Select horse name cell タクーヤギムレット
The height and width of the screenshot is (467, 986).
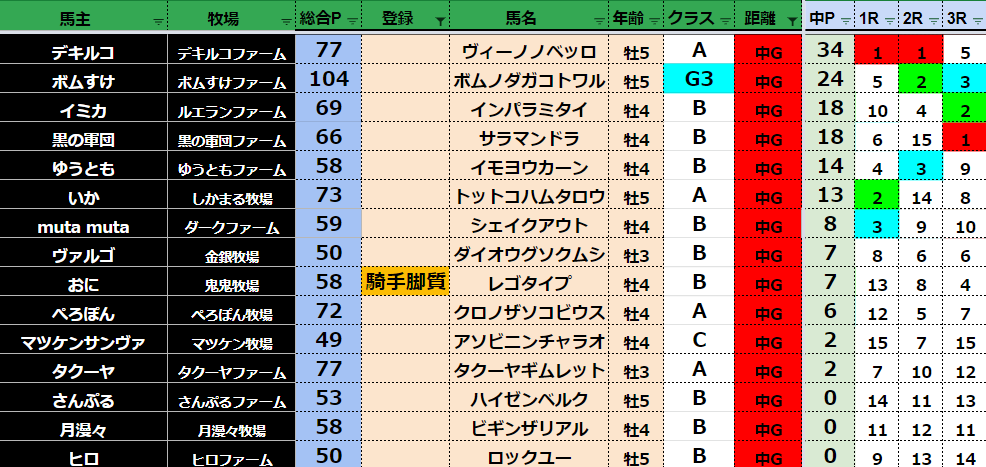click(529, 371)
